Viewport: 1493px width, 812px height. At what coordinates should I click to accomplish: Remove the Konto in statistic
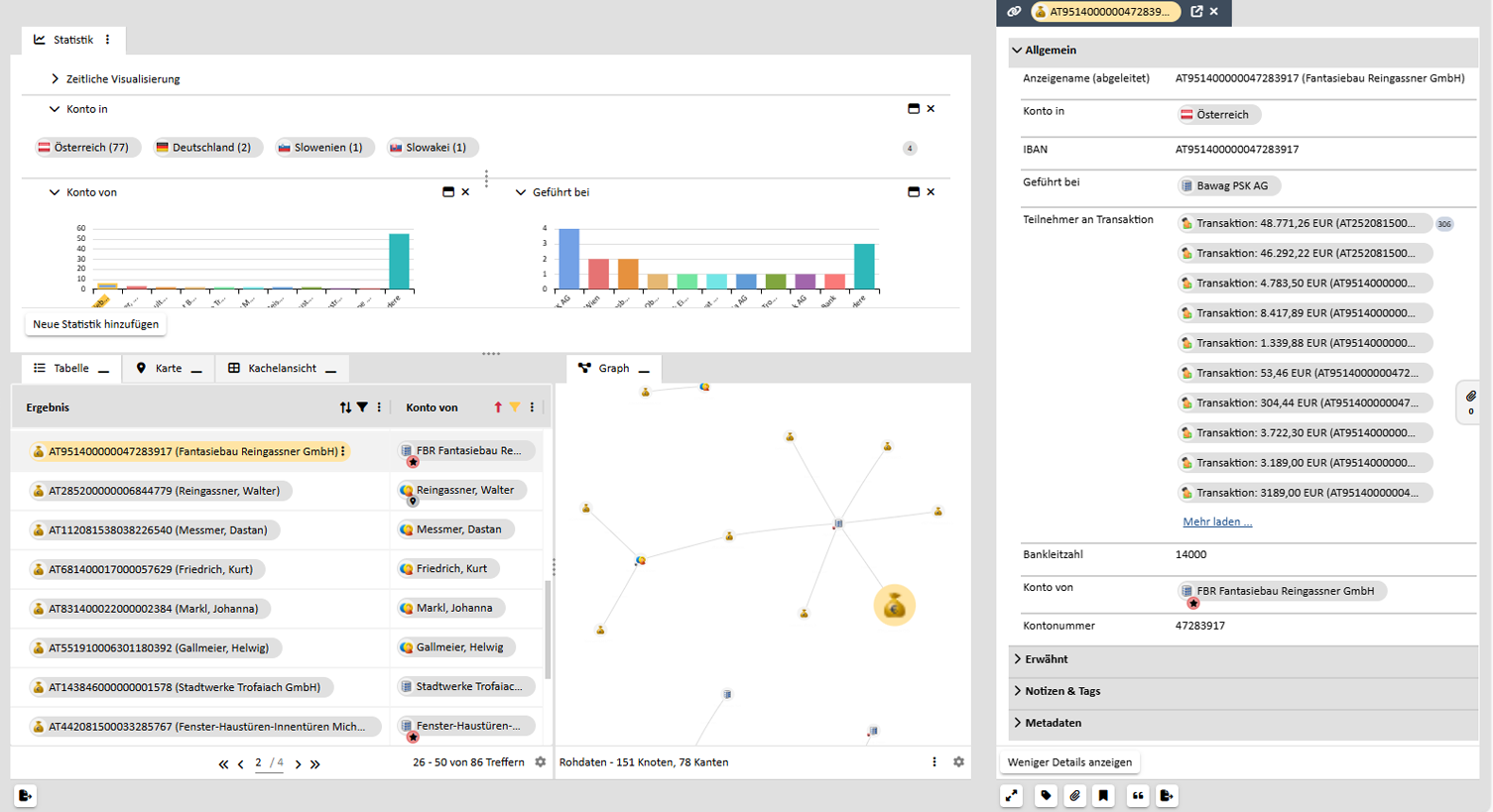tap(931, 109)
